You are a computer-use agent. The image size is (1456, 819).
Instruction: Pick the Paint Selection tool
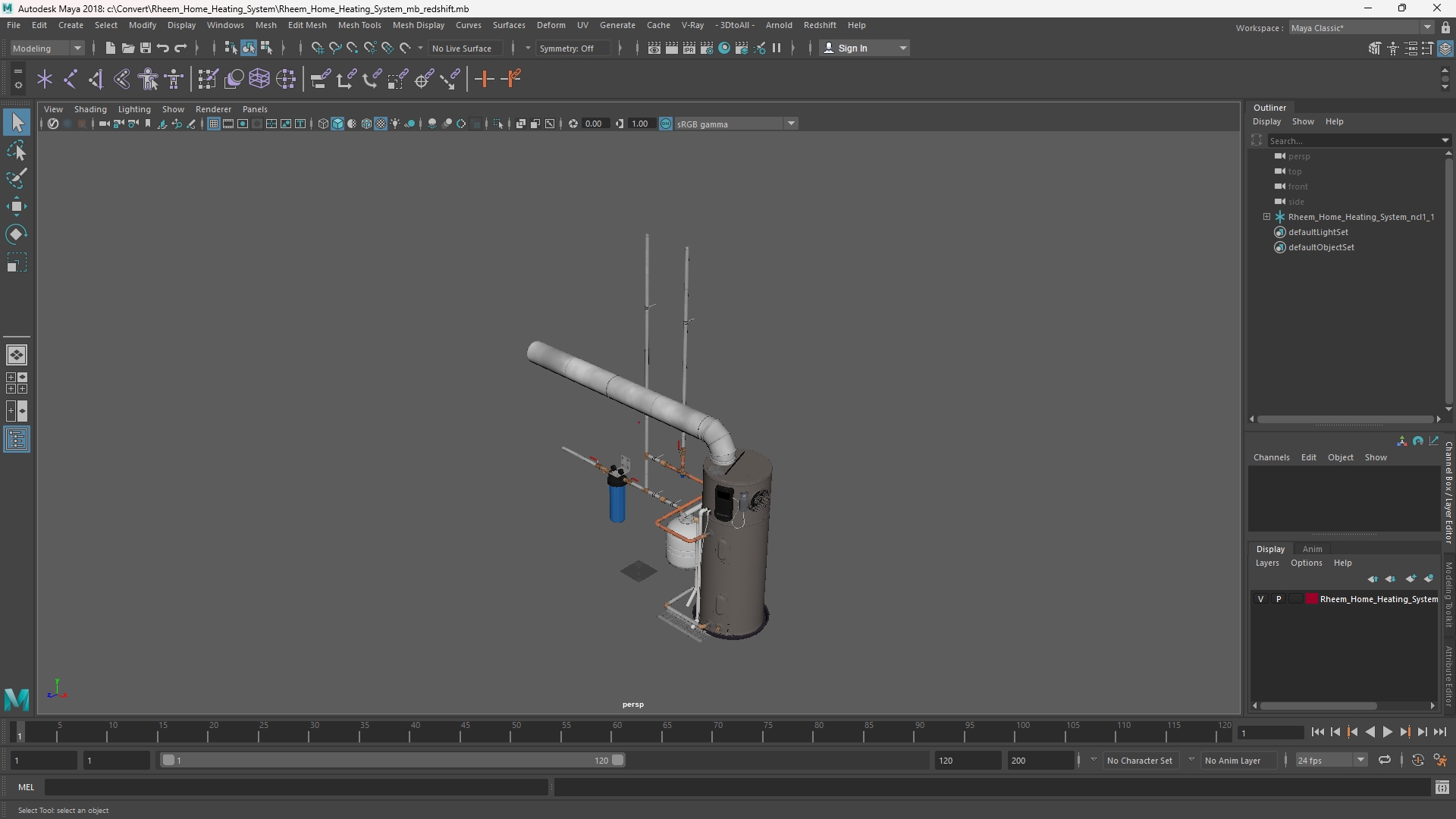tap(17, 179)
